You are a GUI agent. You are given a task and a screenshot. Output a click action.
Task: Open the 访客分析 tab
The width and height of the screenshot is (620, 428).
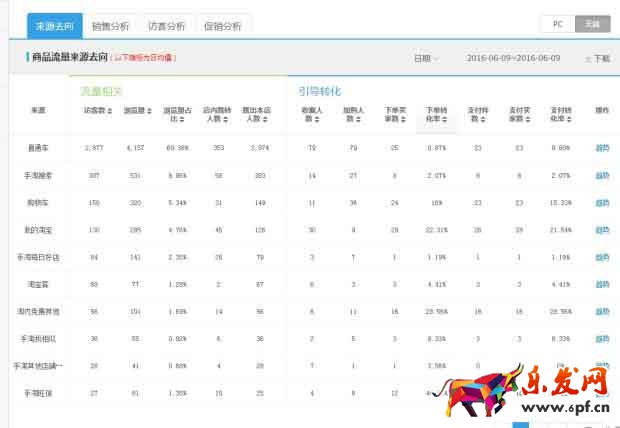point(166,25)
